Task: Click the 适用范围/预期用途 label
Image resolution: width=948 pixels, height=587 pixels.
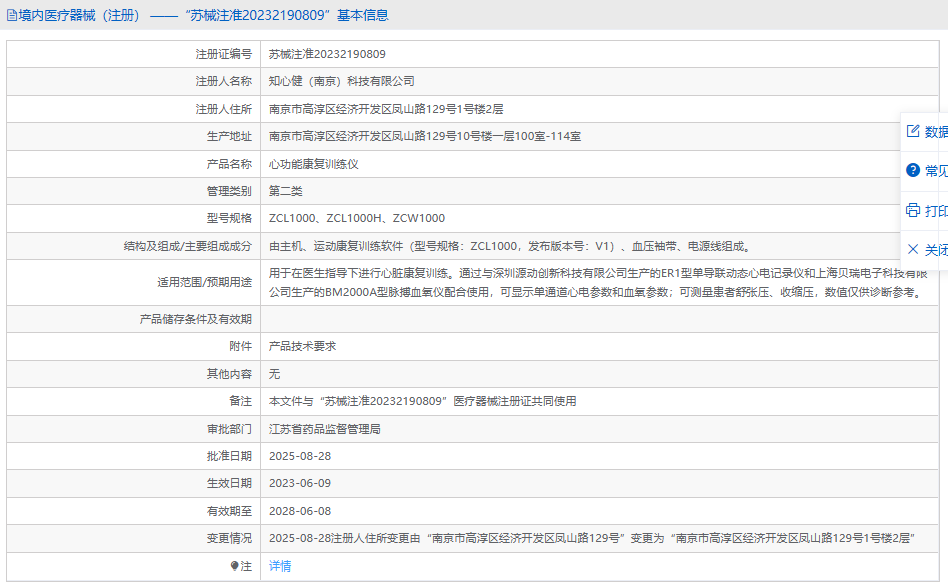Action: pos(204,283)
